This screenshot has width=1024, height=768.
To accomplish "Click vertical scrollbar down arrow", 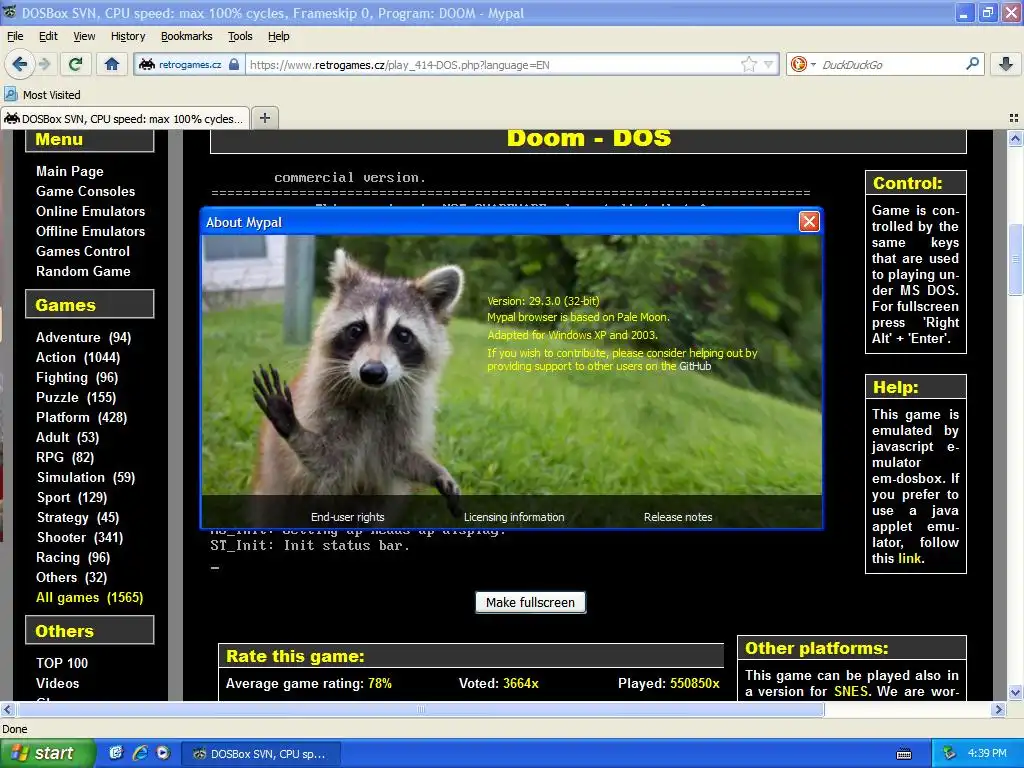I will (1015, 692).
